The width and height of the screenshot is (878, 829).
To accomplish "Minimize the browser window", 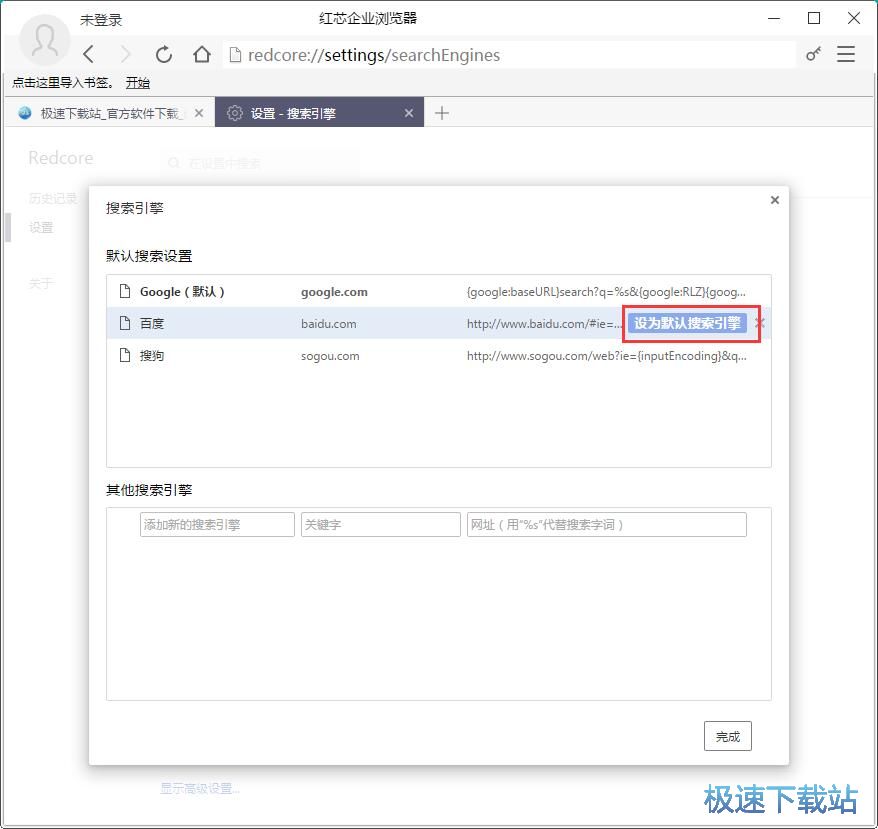I will (774, 18).
